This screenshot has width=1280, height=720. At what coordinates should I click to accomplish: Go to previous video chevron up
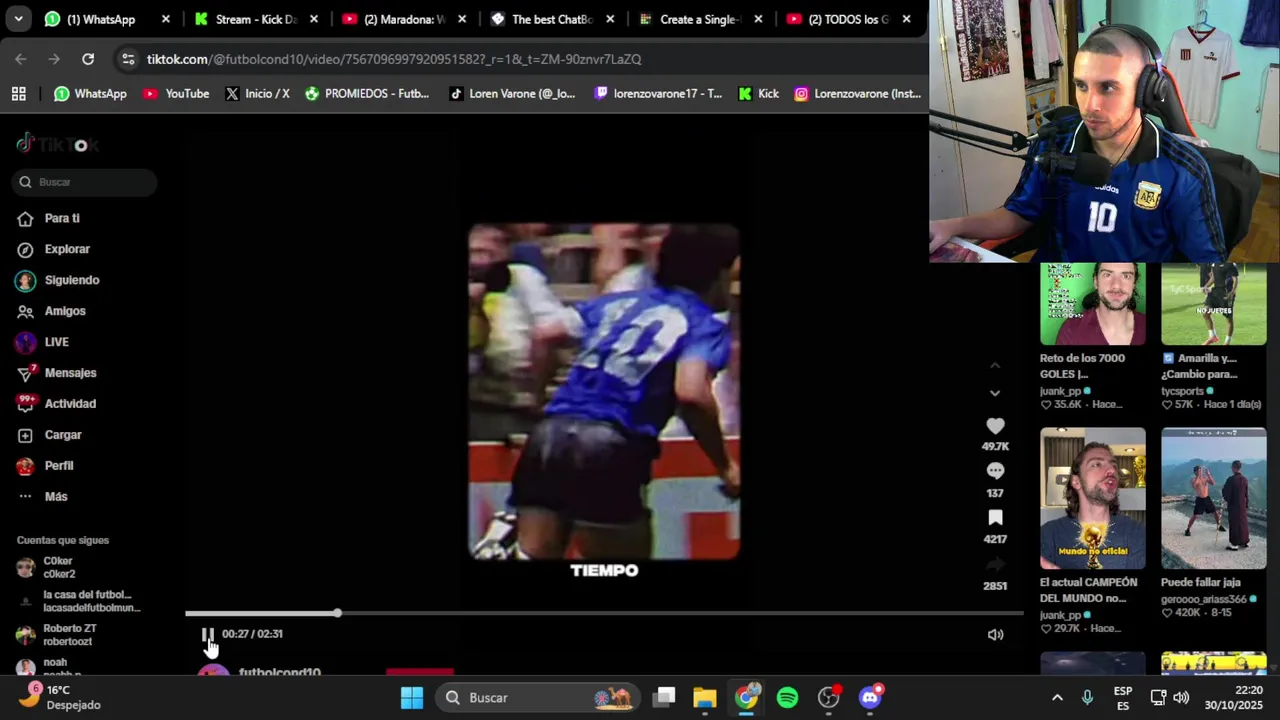coord(995,366)
